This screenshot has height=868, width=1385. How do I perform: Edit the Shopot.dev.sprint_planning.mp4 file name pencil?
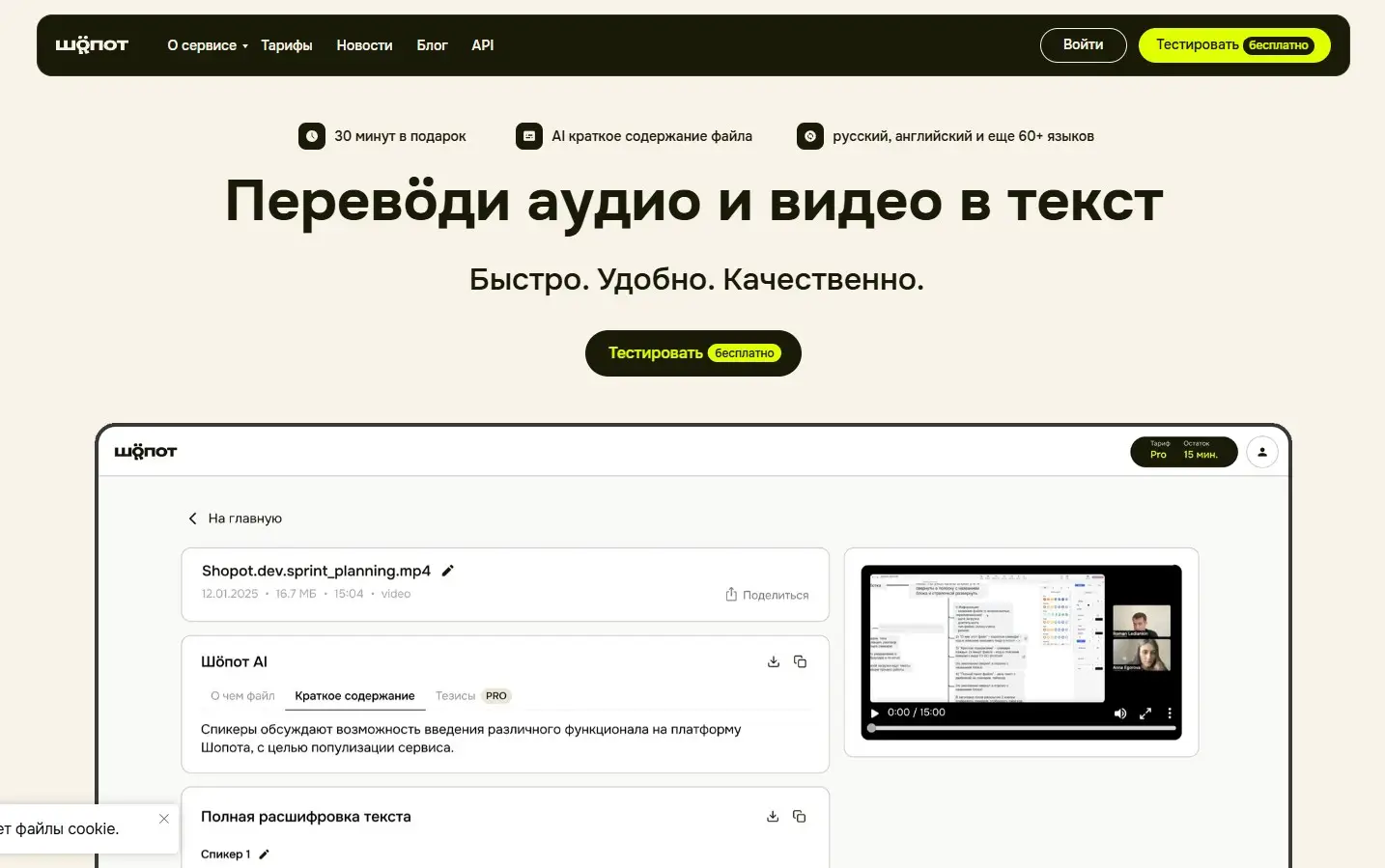pos(447,571)
